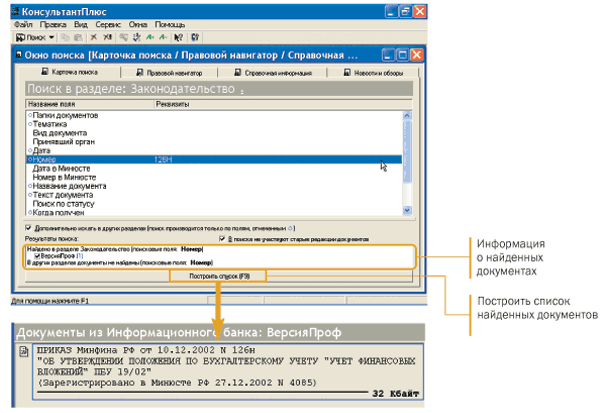Viewport: 608px width, 413px height.
Task: Click the КонсультантПлюс title bar app icon
Action: (x=16, y=11)
